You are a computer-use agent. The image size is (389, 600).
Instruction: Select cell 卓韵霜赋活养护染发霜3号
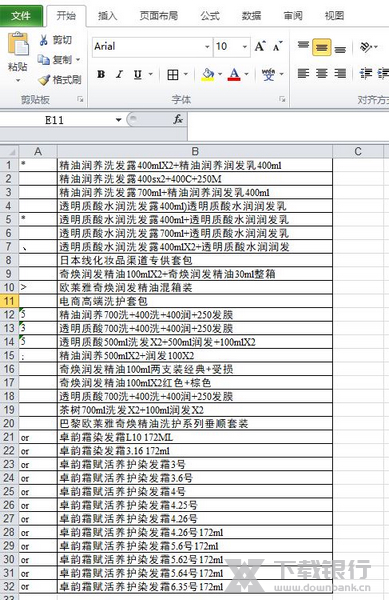[195, 464]
